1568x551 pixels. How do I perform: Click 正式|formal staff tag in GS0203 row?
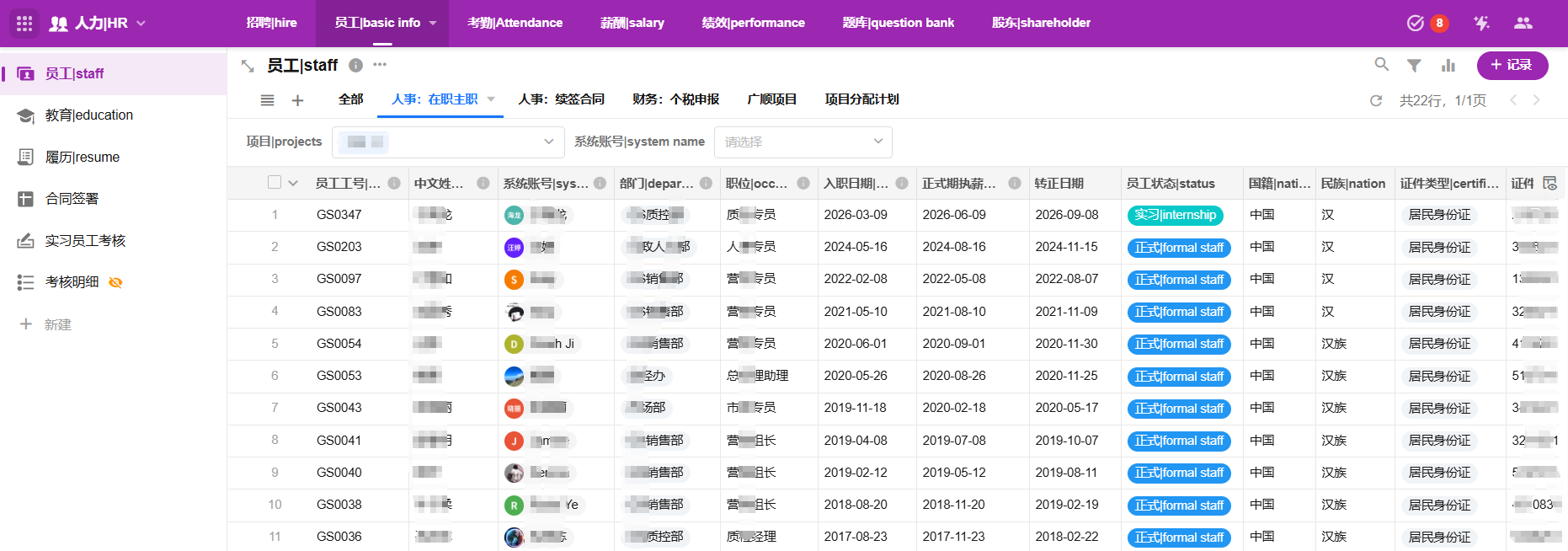(1179, 248)
